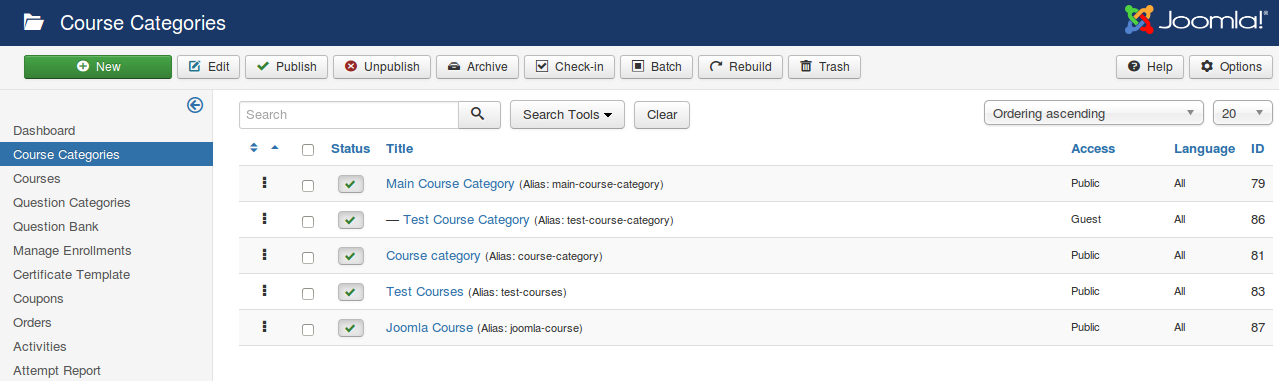The width and height of the screenshot is (1279, 381).
Task: Open the Test Courses link
Action: click(x=425, y=292)
